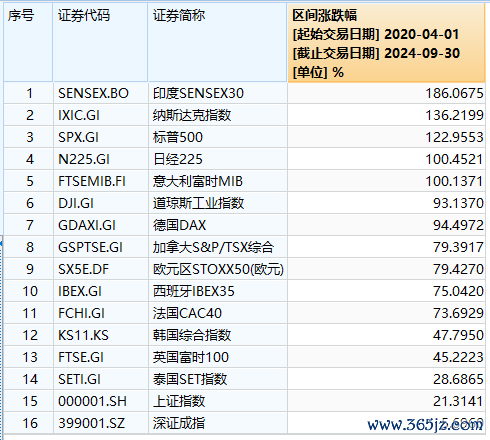Image resolution: width=490 pixels, height=440 pixels.
Task: Select the FTSE.GI code cell
Action: pyautogui.click(x=100, y=357)
